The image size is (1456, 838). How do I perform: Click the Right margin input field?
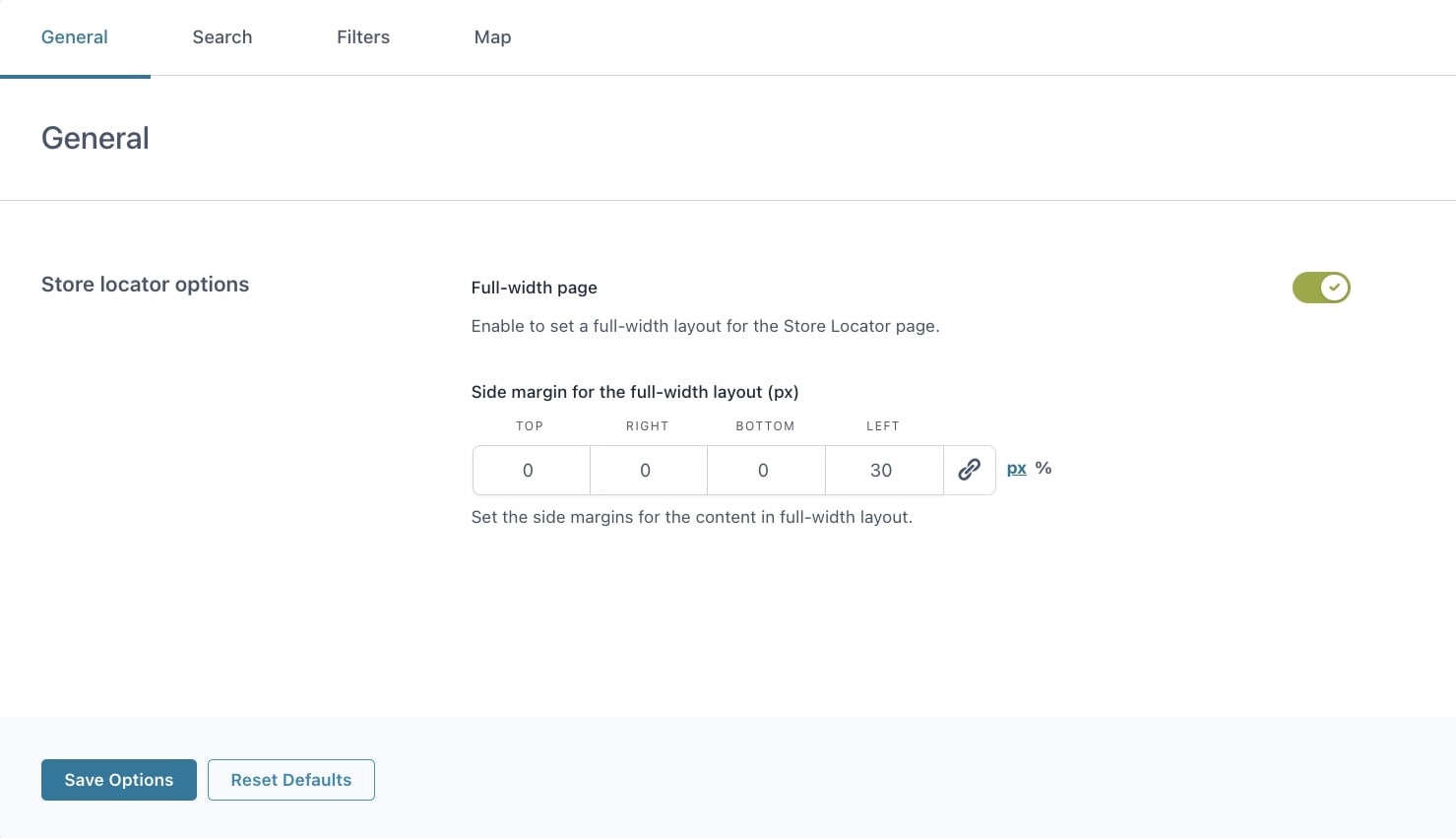[648, 471]
